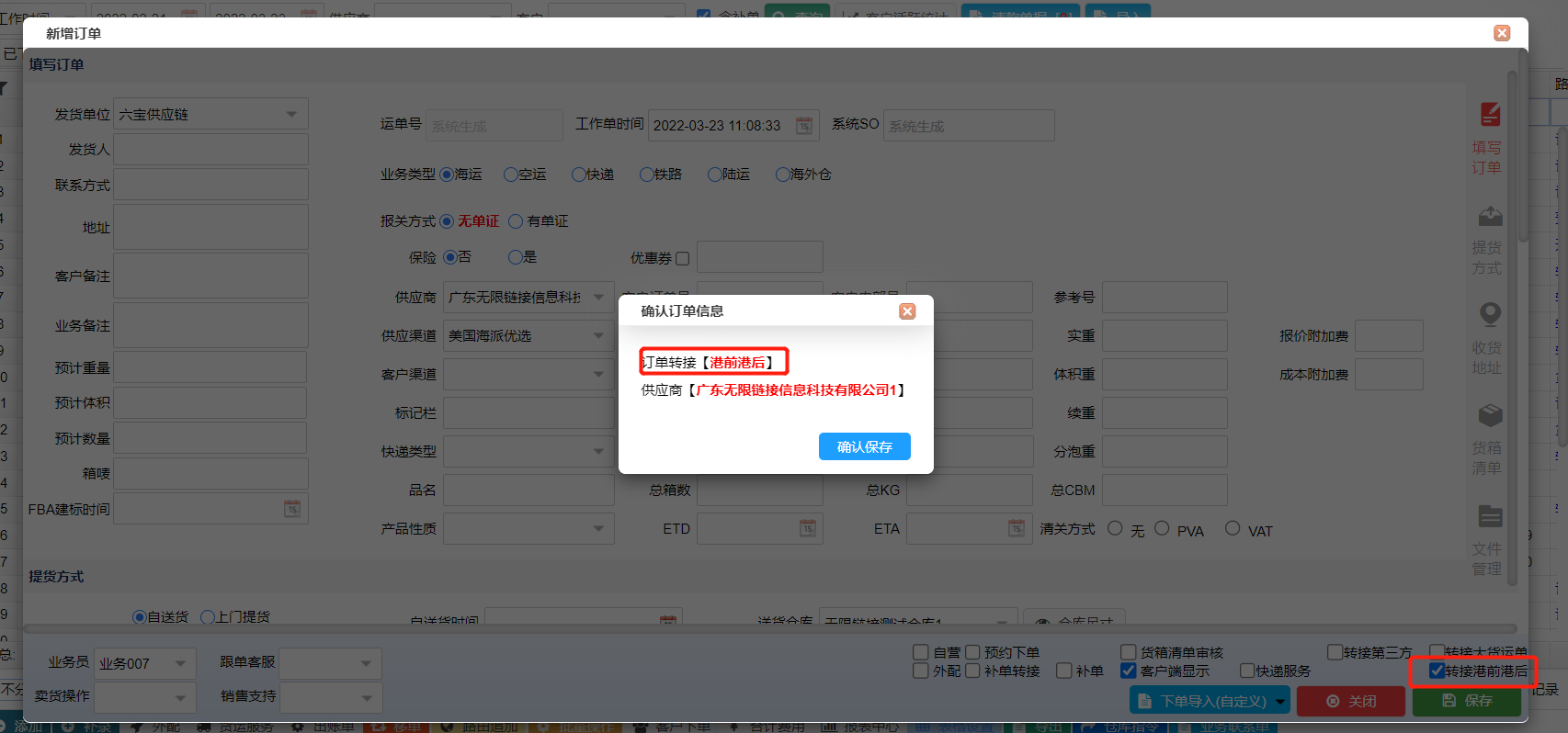1568x733 pixels.
Task: Expand the 供应商 dropdown
Action: click(598, 297)
